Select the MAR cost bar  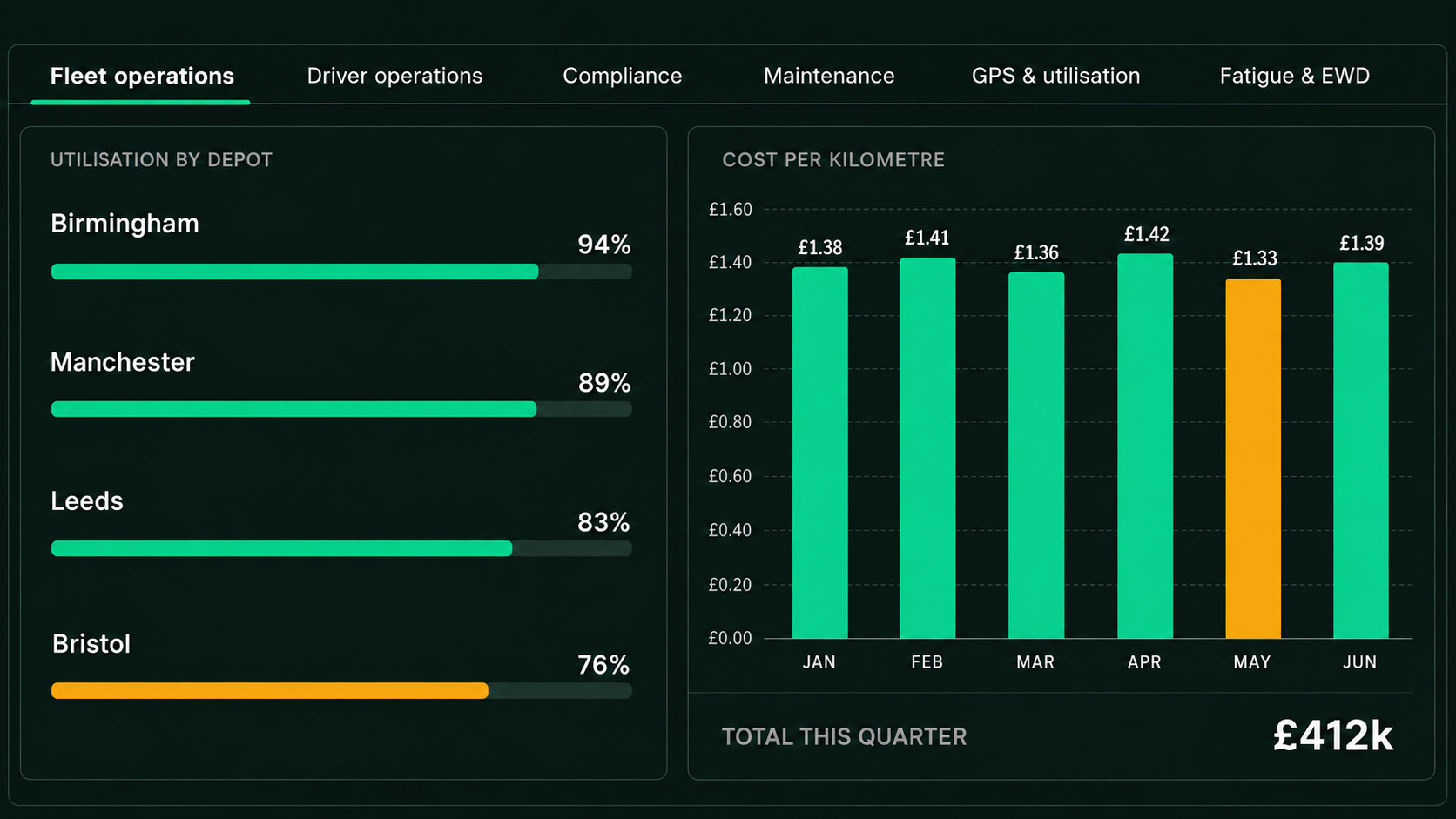(1036, 455)
